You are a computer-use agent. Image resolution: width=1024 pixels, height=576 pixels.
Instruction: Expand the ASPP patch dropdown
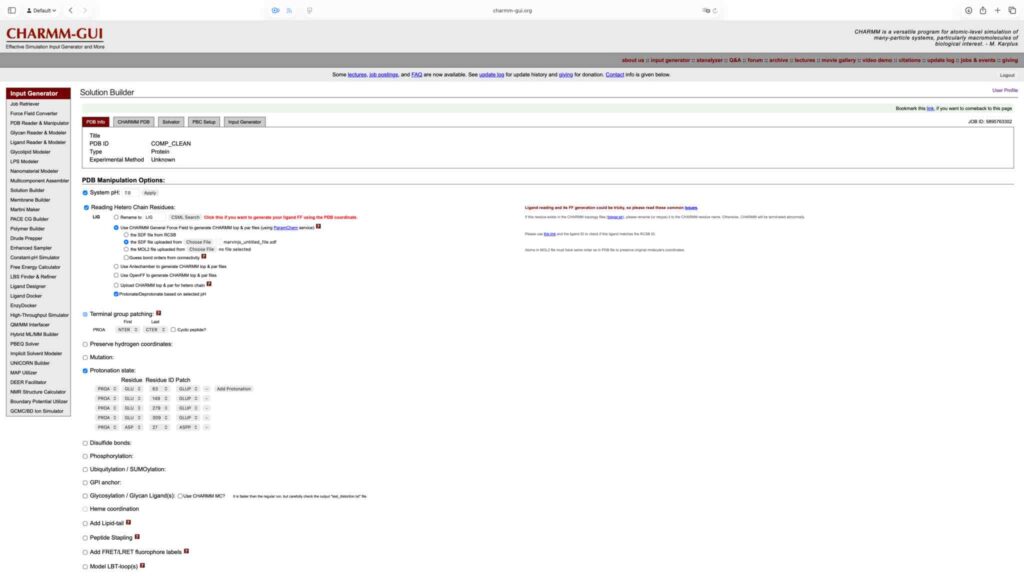coord(186,427)
